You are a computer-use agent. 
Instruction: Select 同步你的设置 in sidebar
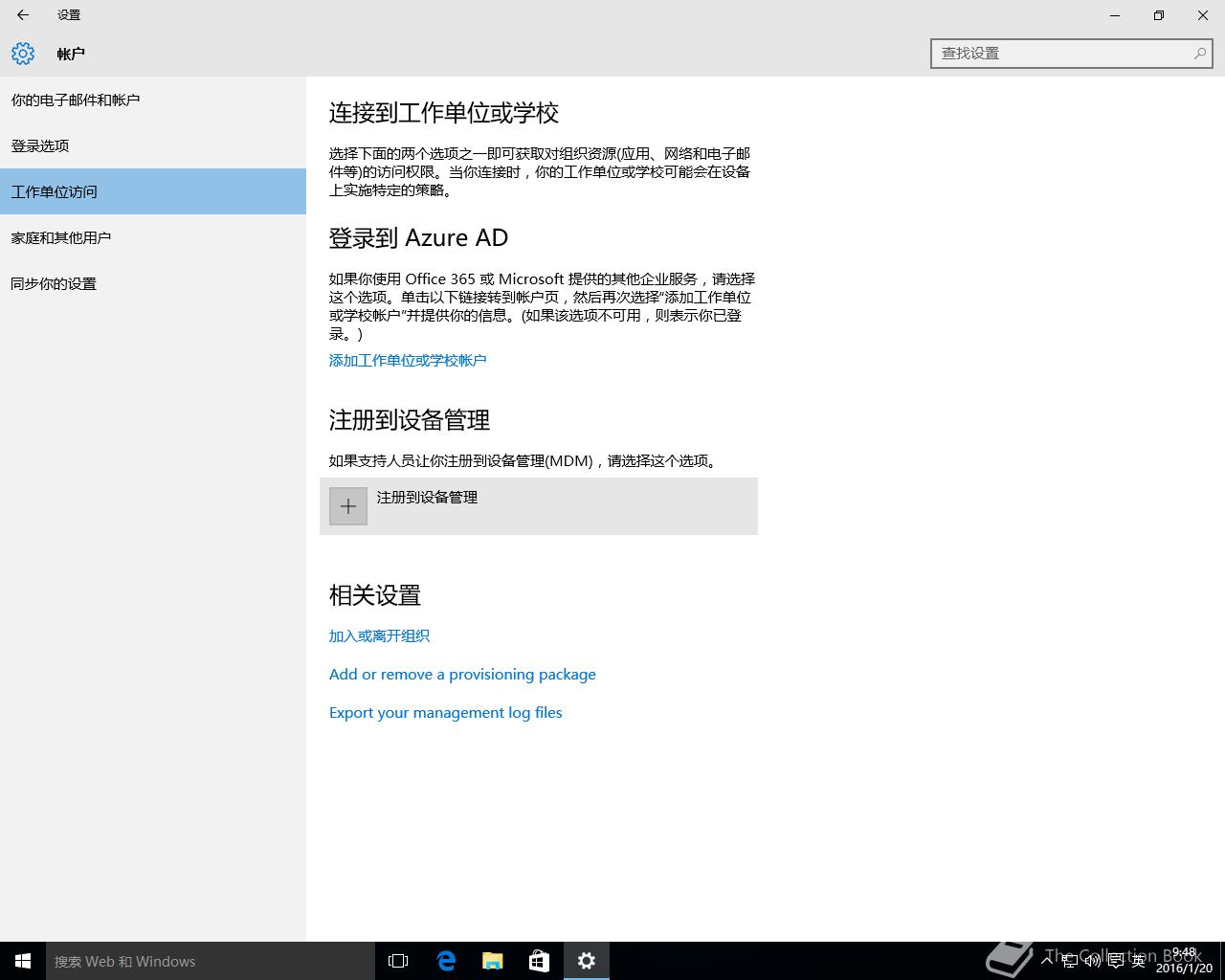point(153,283)
